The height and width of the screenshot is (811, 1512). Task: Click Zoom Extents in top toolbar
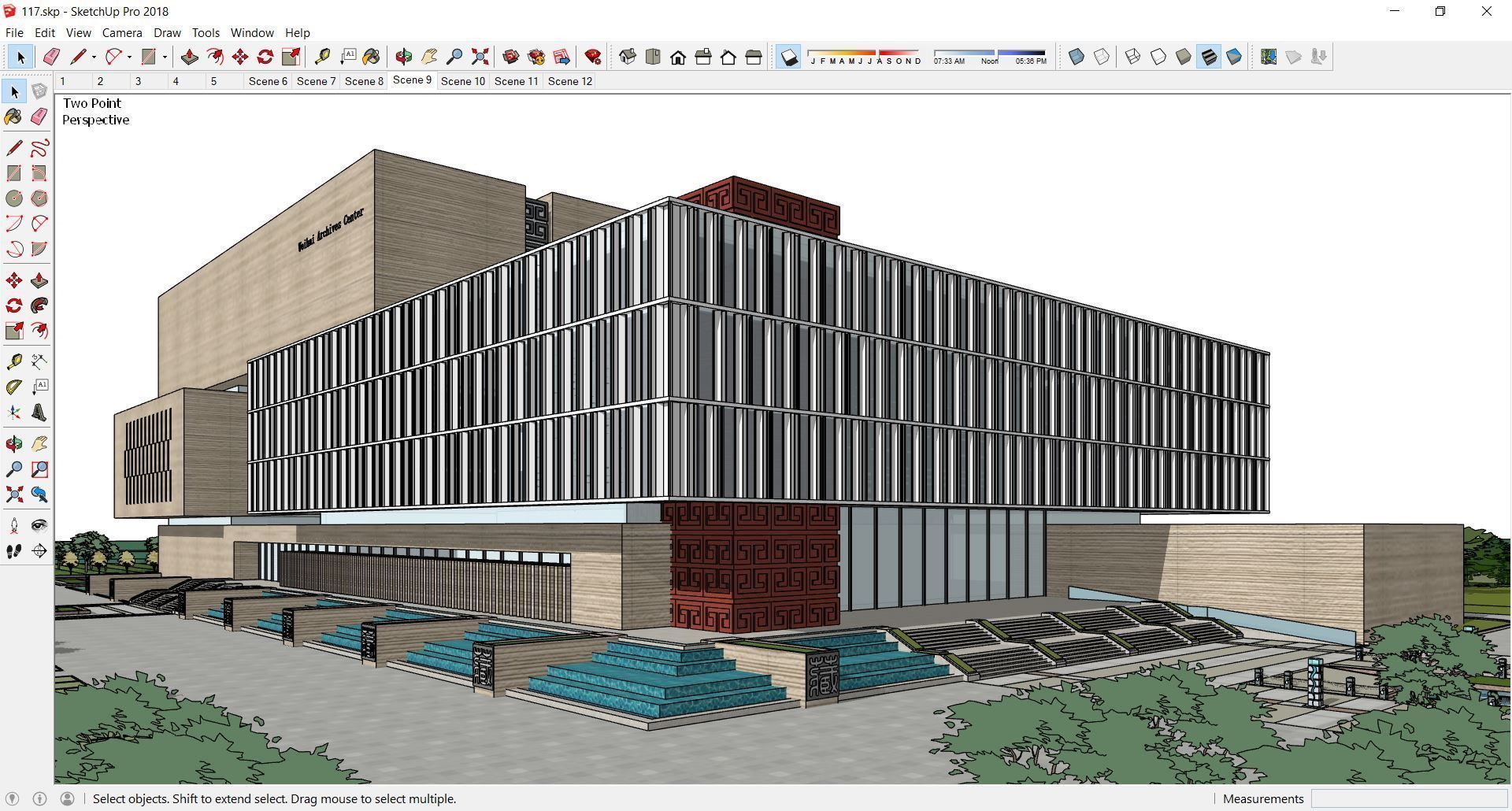480,57
